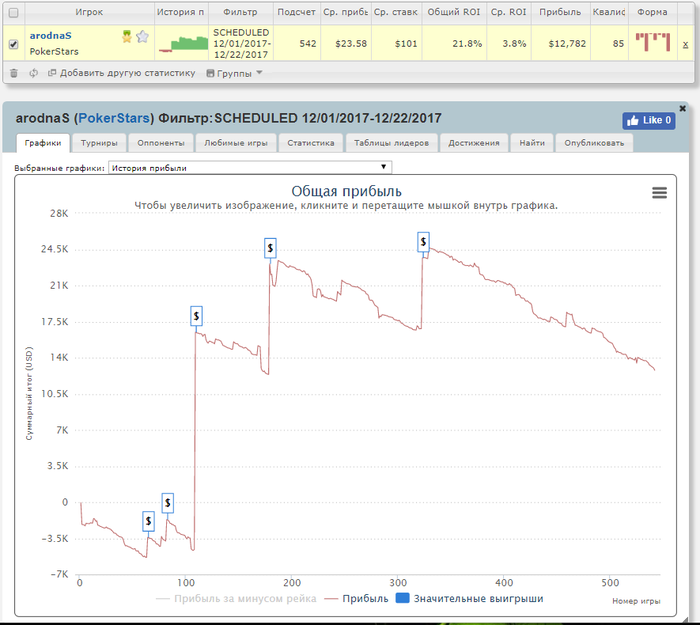Sort by the Ср. ROI column header
This screenshot has width=700, height=625.
pos(508,12)
